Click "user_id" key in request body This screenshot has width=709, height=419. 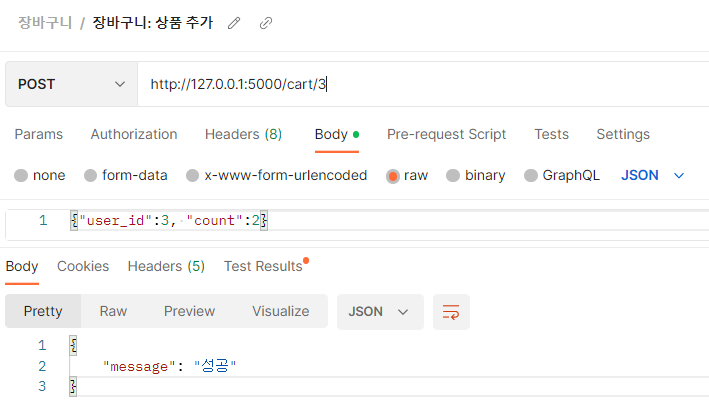[x=116, y=221]
